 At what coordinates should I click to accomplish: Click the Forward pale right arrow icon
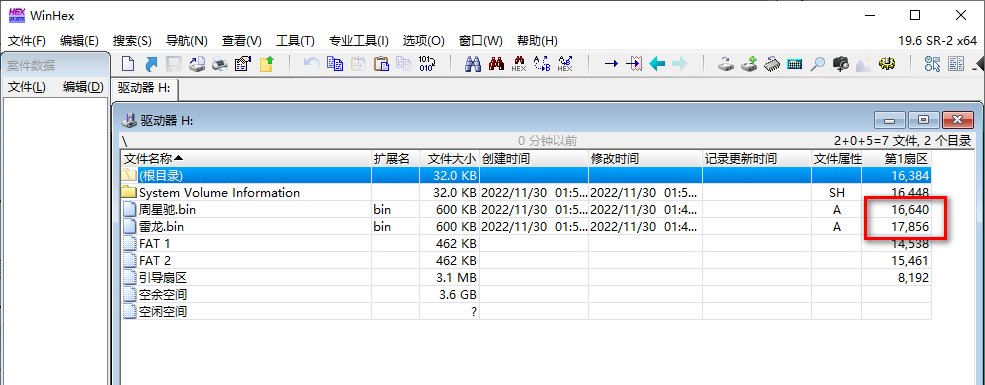point(680,63)
